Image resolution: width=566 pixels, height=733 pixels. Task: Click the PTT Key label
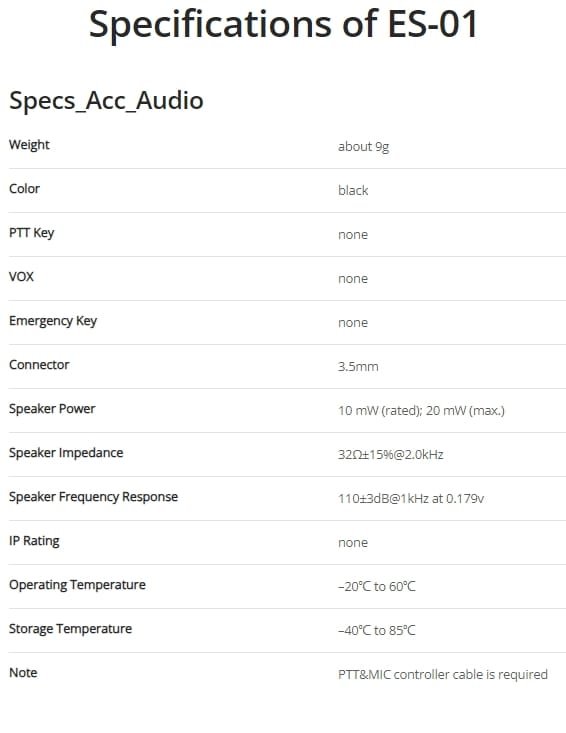(x=31, y=233)
